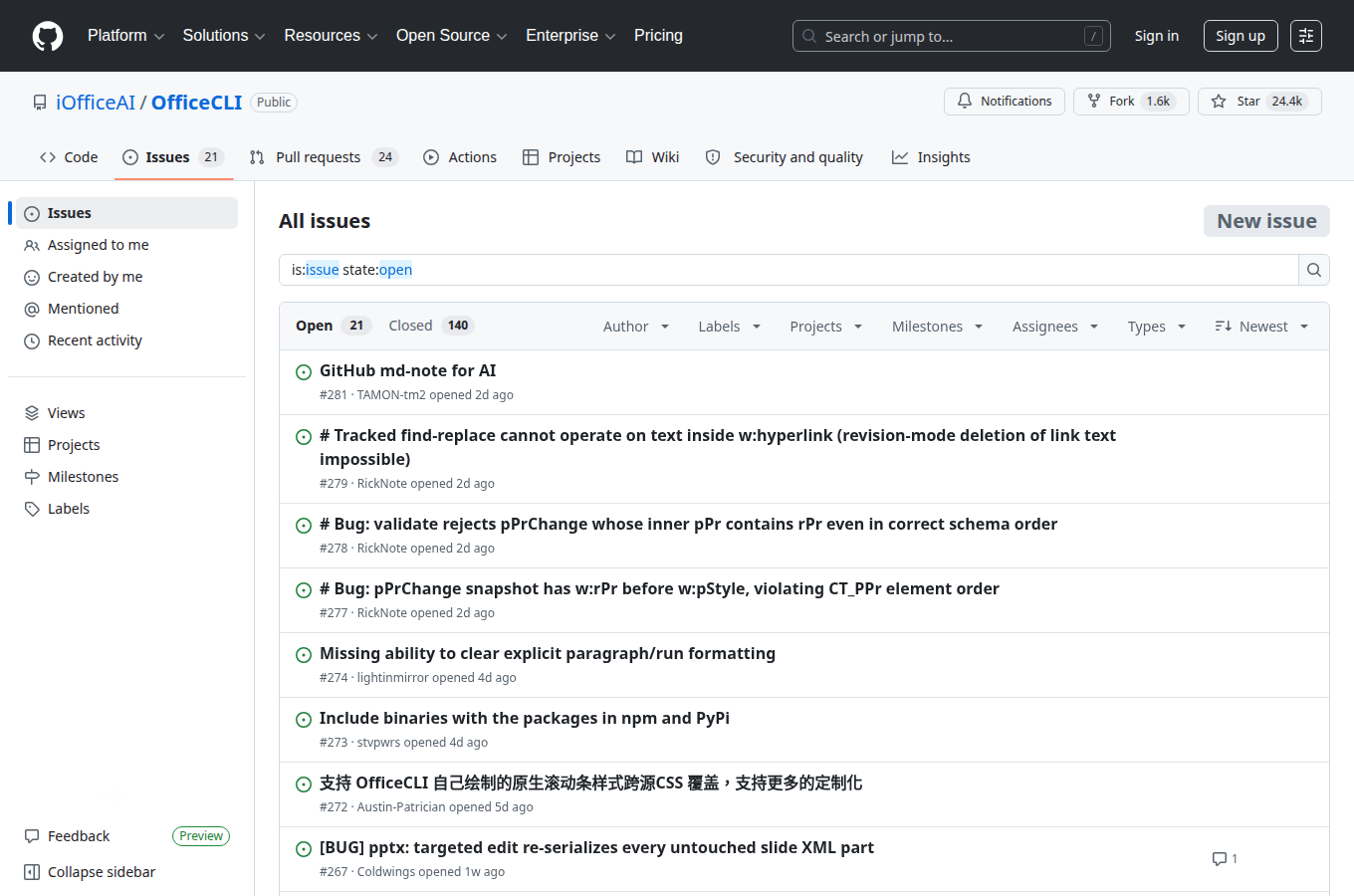The width and height of the screenshot is (1354, 896).
Task: Show the 21 Open issues
Action: click(x=334, y=326)
